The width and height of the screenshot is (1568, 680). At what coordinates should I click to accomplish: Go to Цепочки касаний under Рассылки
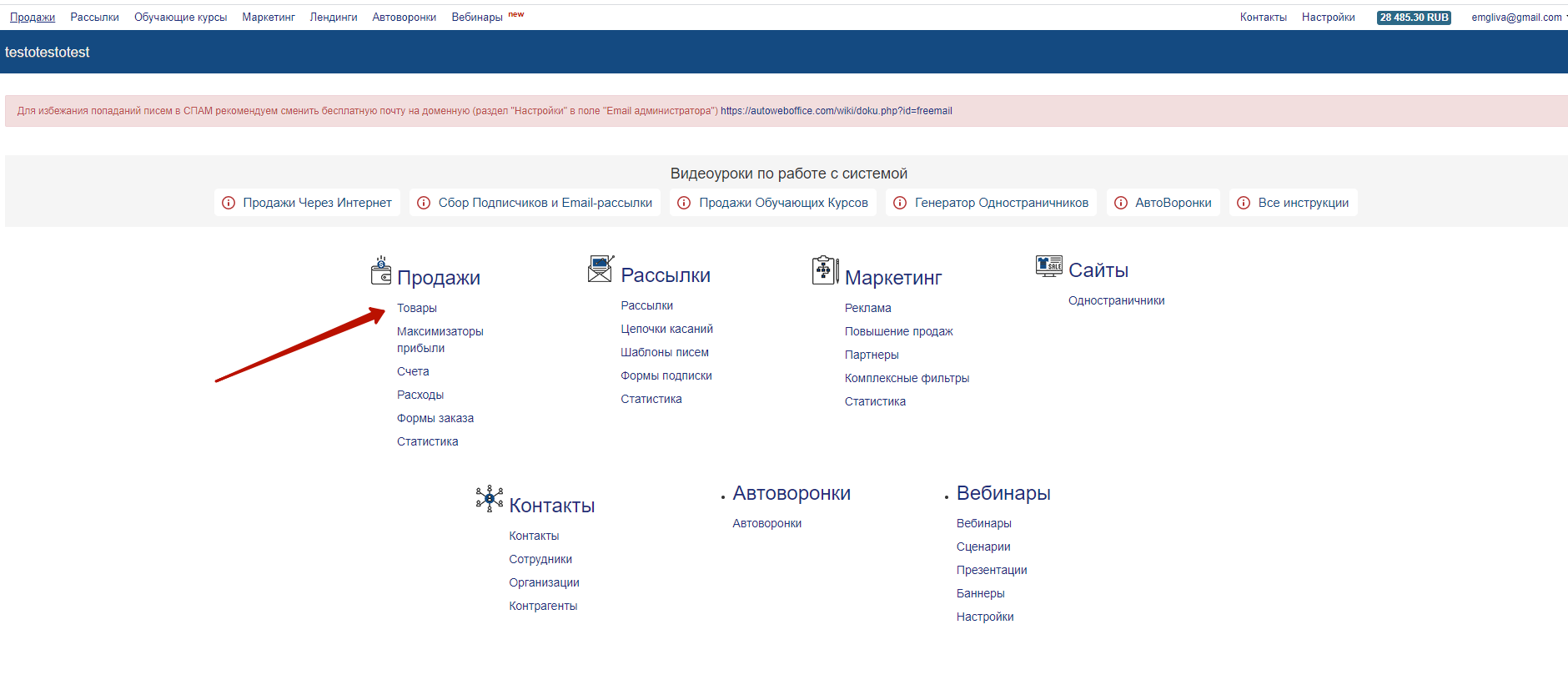coord(666,329)
